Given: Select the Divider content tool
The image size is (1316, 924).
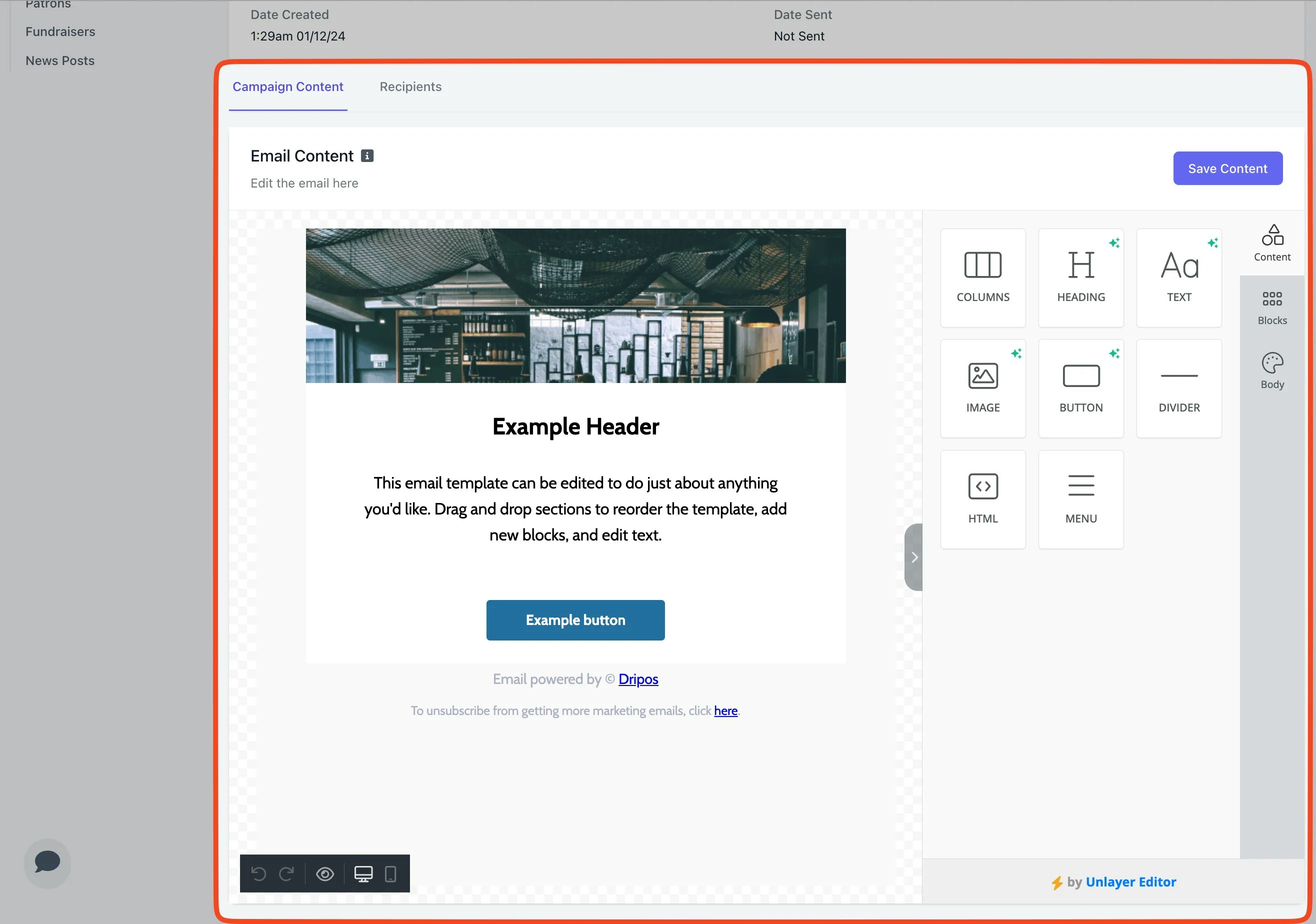Looking at the screenshot, I should pos(1178,388).
